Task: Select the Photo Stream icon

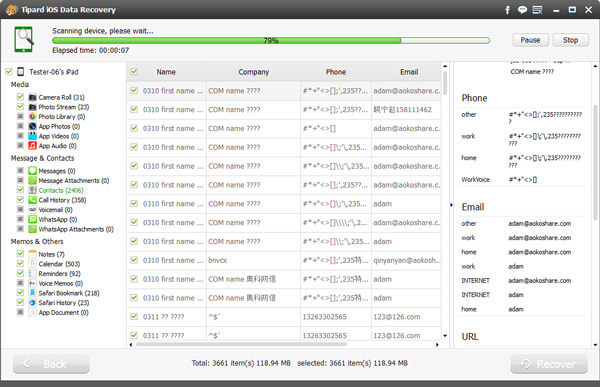Action: coord(33,107)
